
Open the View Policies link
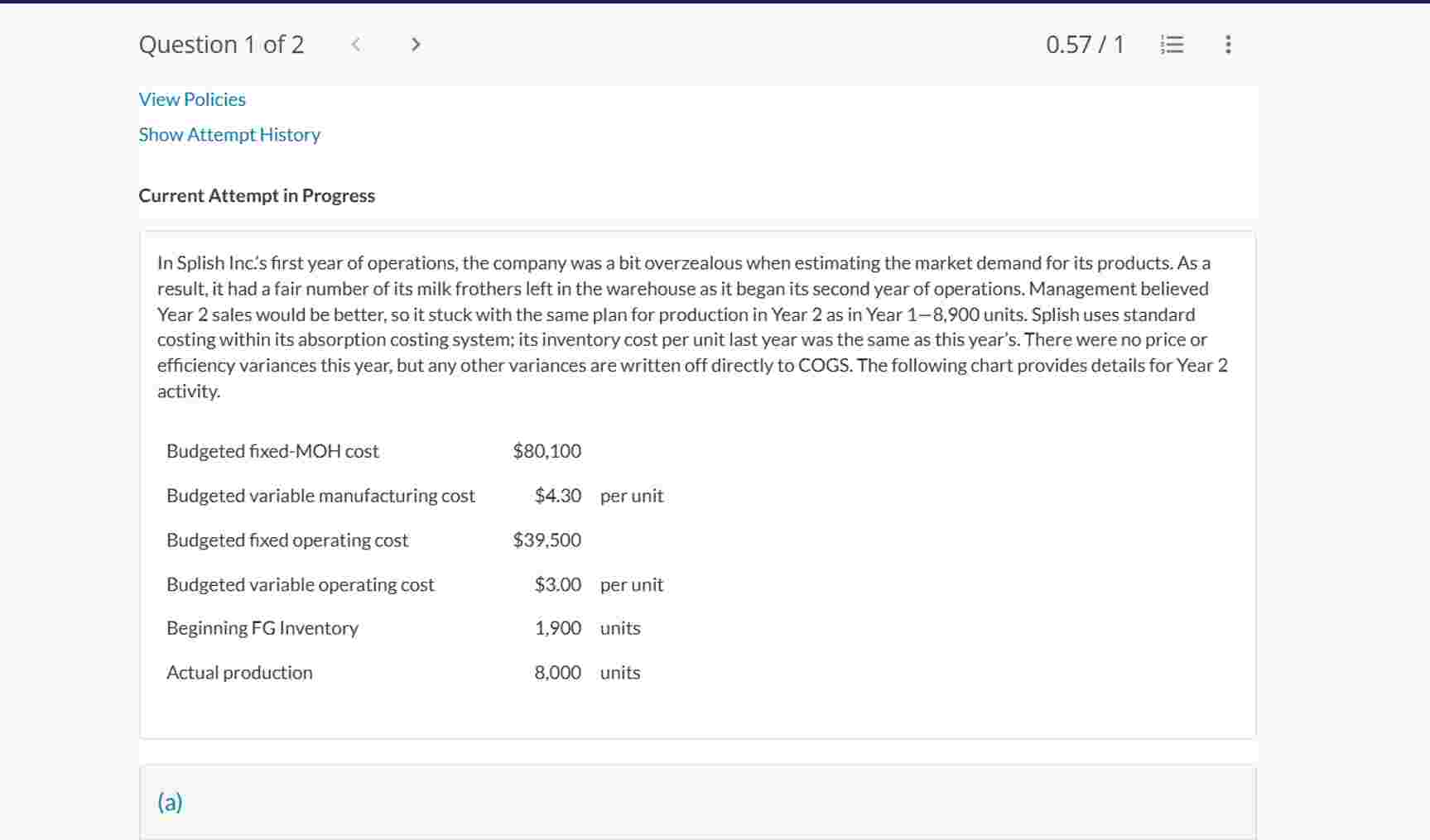coord(192,99)
